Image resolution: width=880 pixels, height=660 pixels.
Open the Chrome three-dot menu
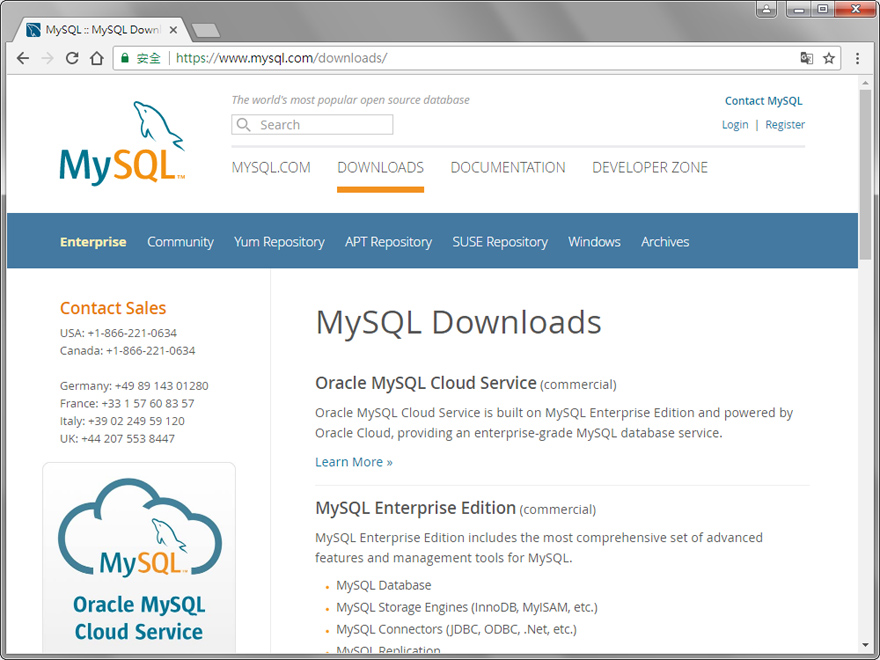click(857, 58)
